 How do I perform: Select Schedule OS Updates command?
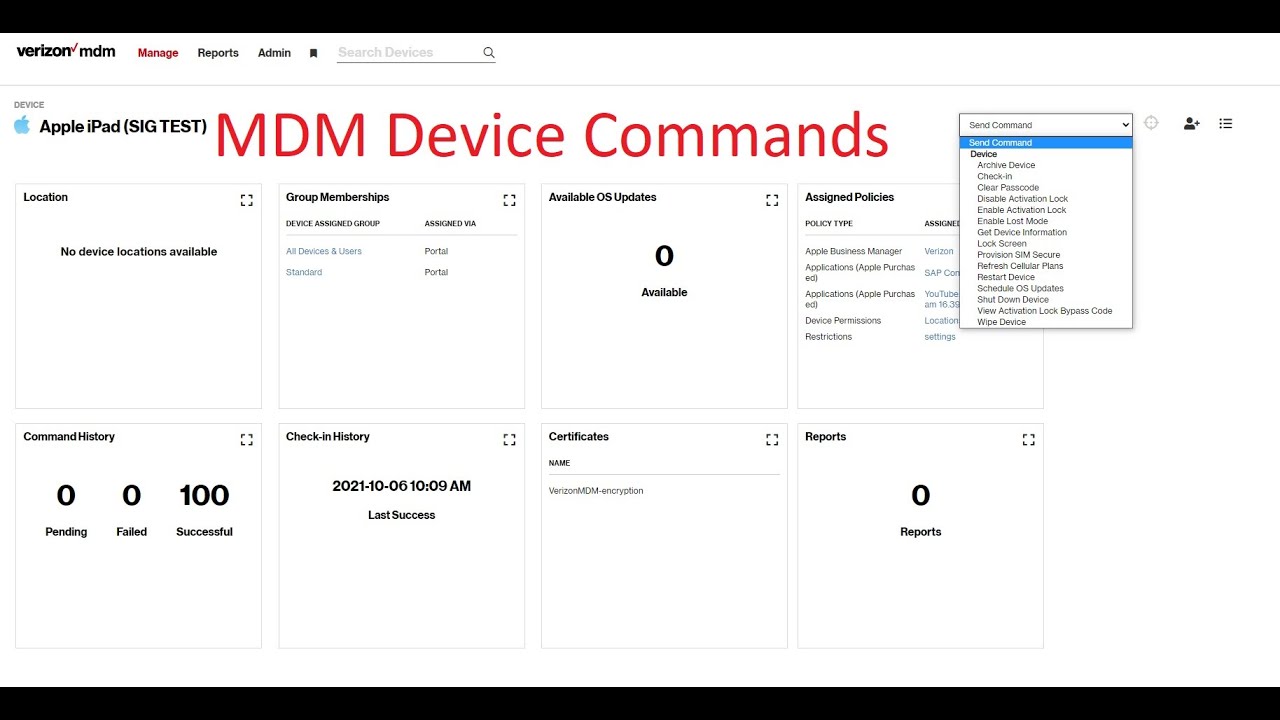pos(1020,288)
